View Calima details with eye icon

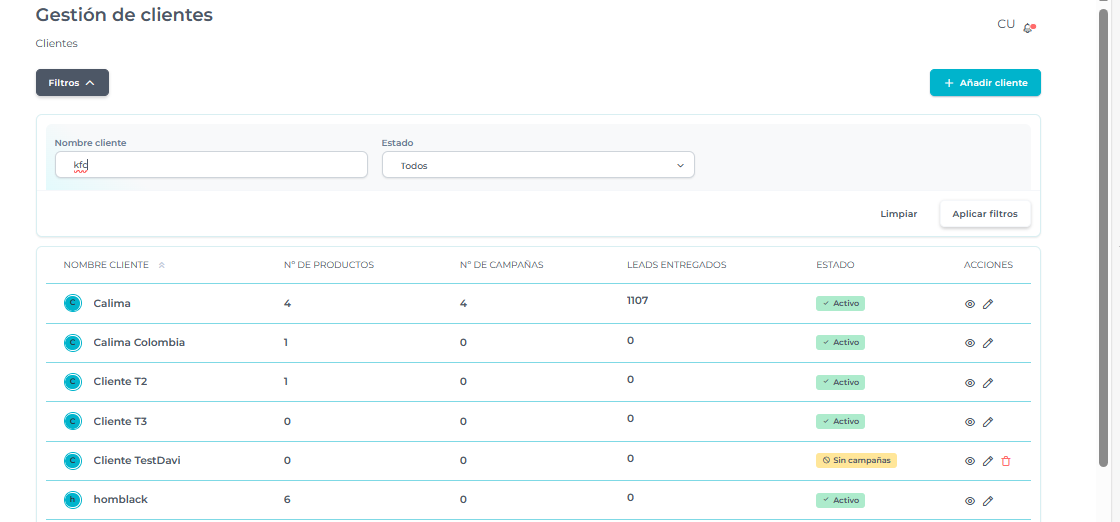click(x=969, y=304)
